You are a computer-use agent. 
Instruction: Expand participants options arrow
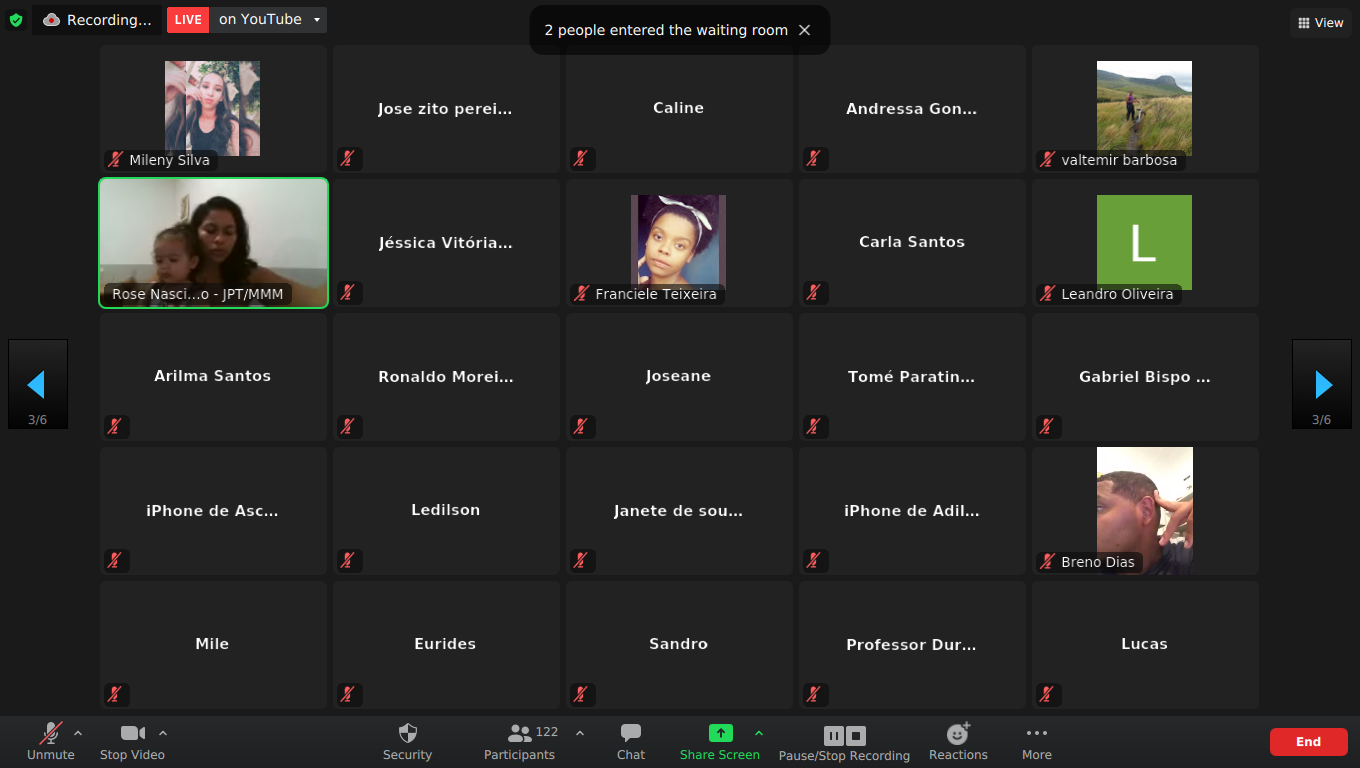tap(580, 733)
